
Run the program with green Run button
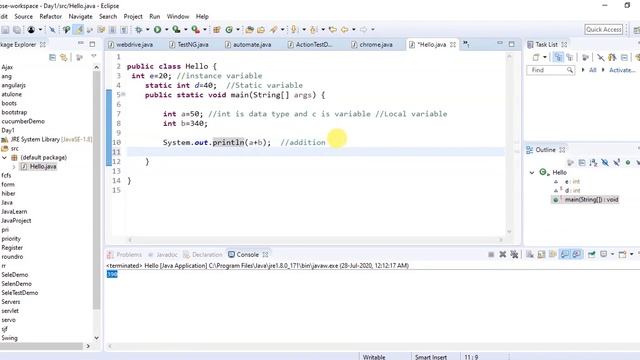(158, 29)
